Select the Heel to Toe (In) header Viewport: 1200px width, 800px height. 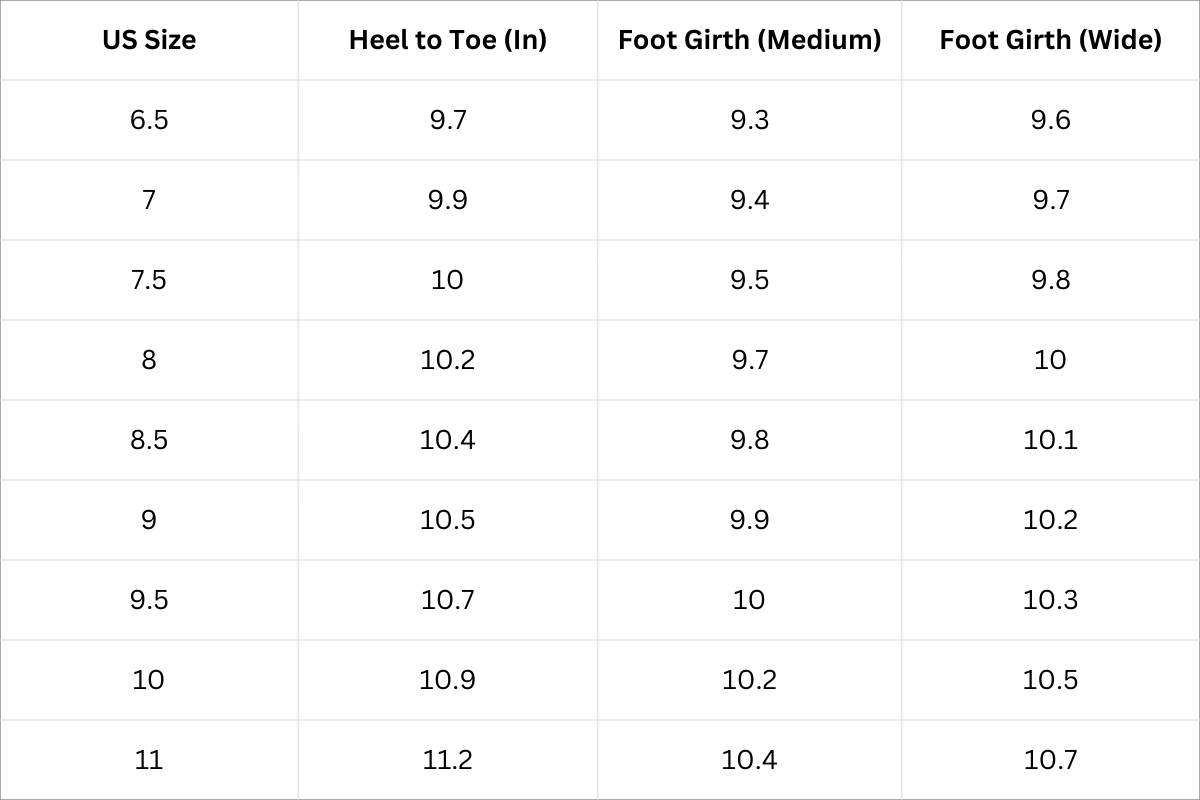[x=448, y=40]
